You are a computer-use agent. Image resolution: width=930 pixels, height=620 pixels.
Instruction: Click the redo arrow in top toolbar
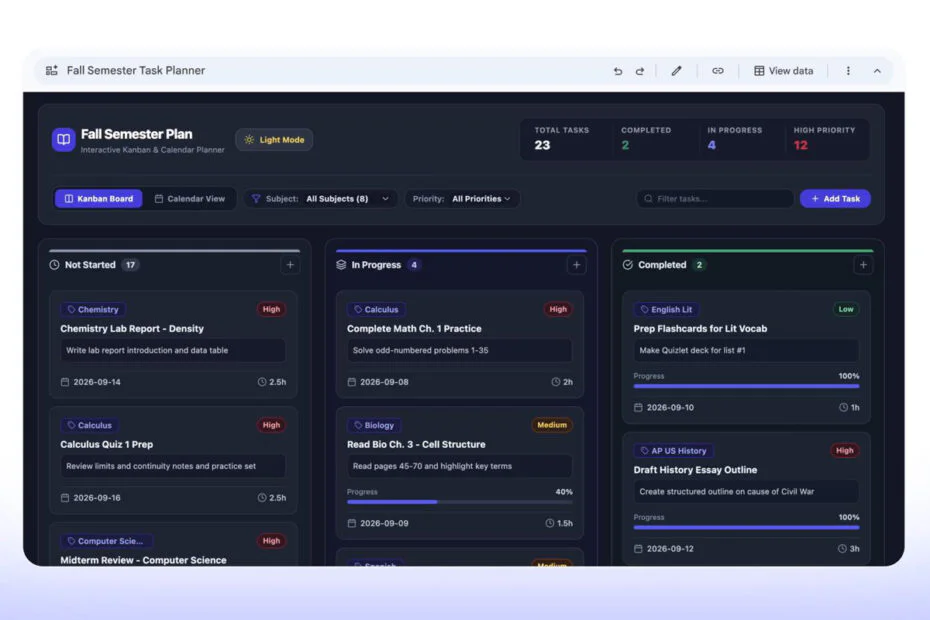pyautogui.click(x=639, y=71)
